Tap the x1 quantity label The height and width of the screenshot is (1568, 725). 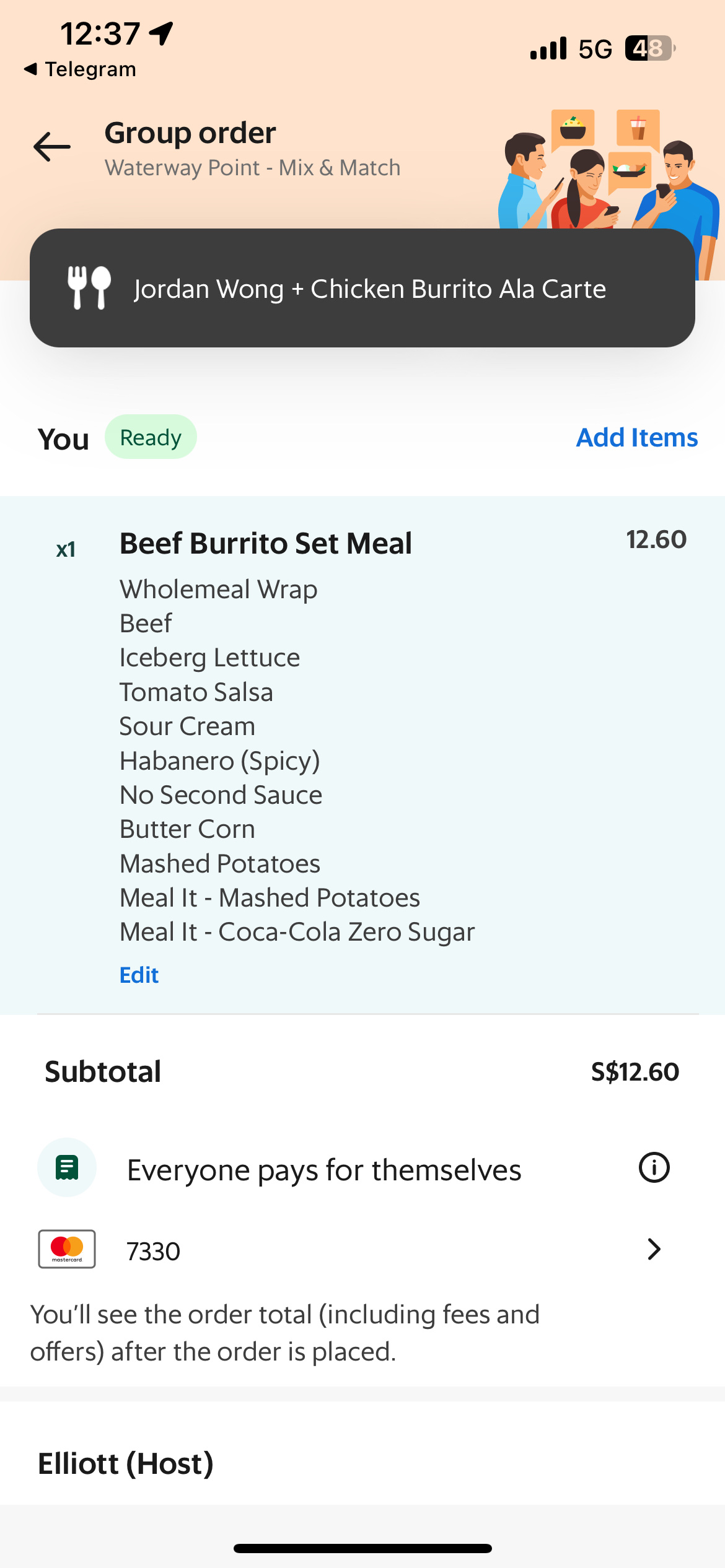click(x=67, y=550)
